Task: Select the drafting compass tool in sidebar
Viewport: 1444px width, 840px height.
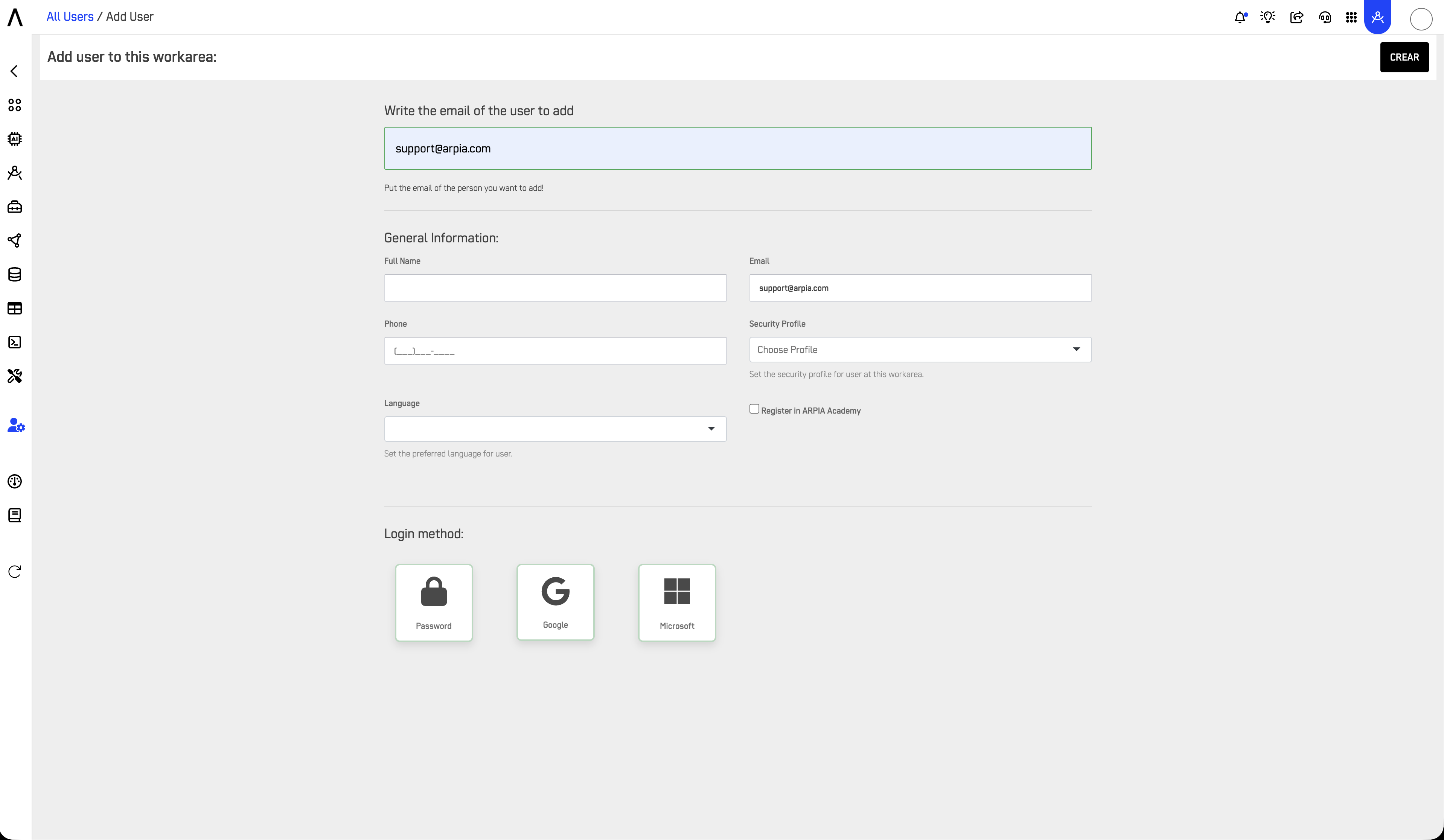Action: pyautogui.click(x=14, y=172)
